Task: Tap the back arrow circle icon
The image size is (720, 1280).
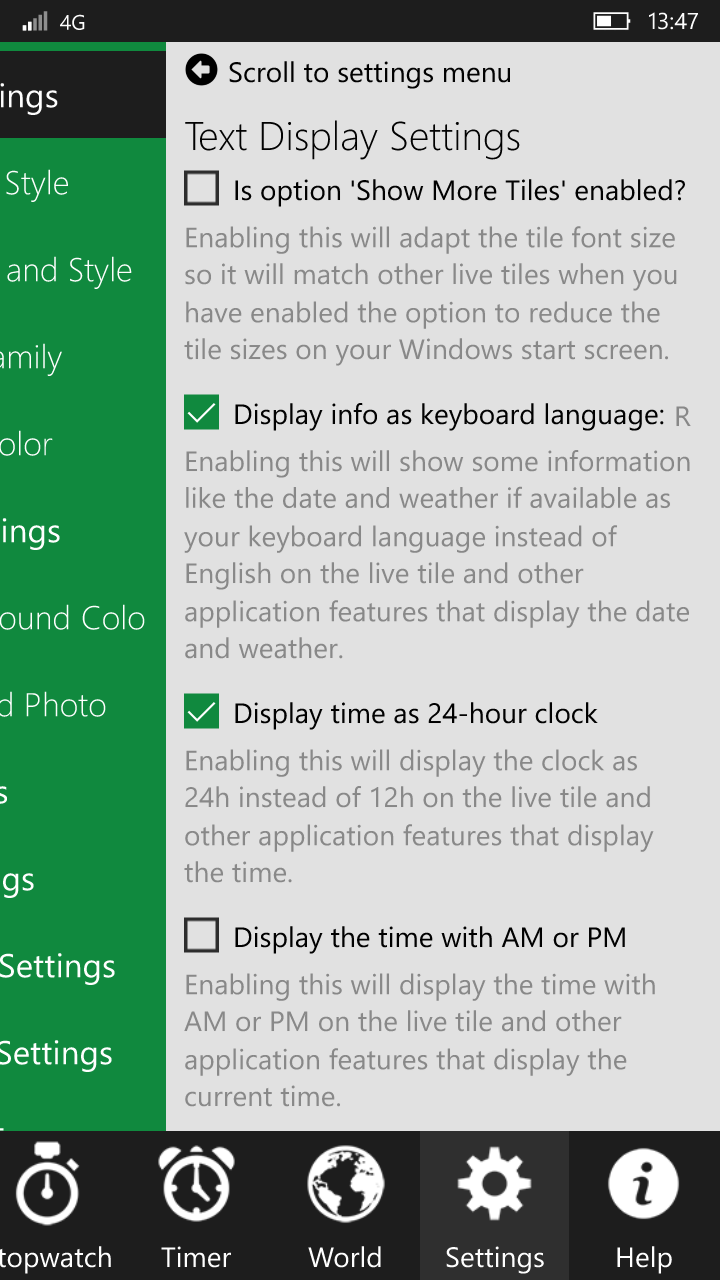Action: (x=201, y=70)
